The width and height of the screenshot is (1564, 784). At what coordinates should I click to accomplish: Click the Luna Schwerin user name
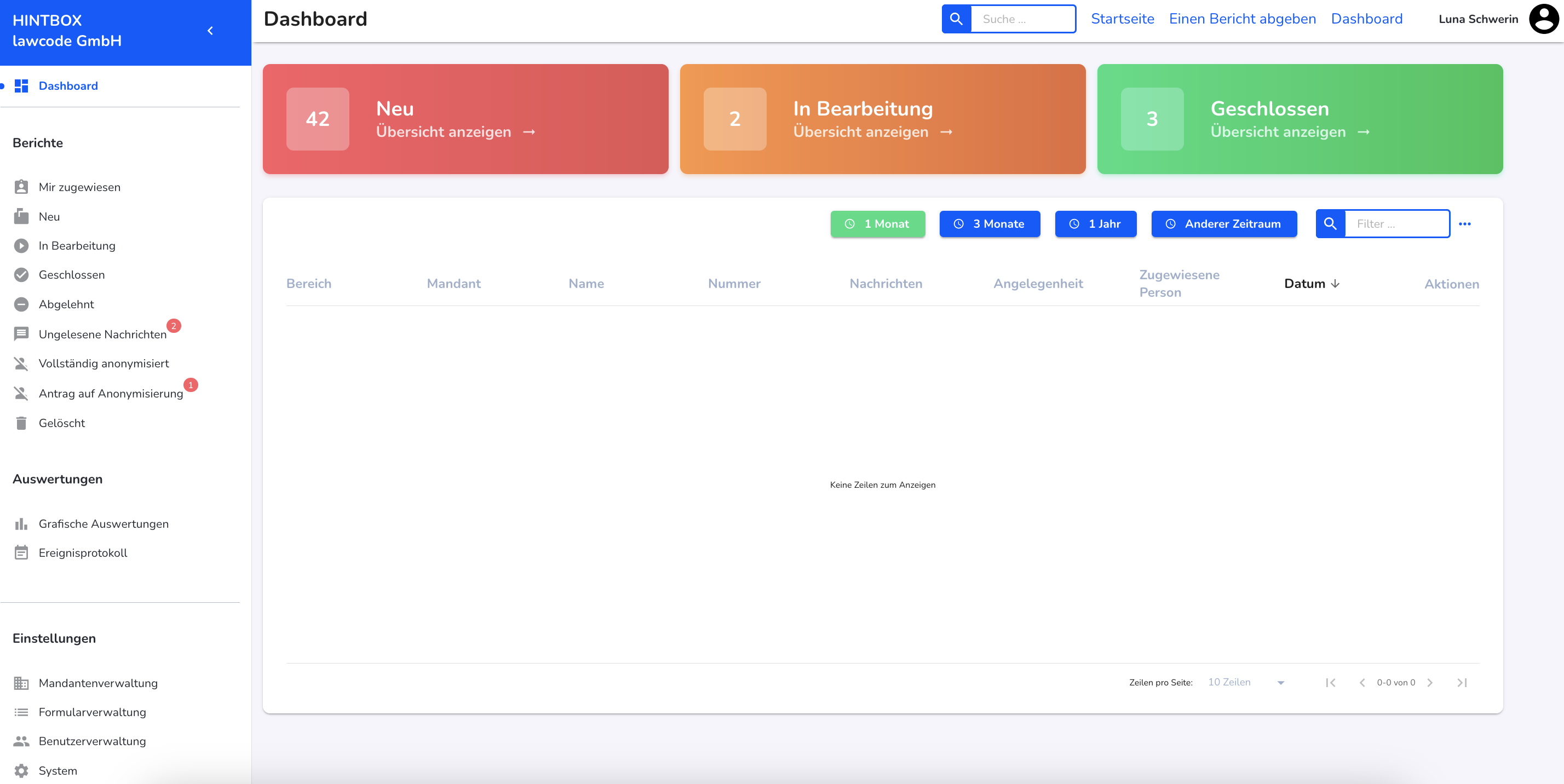(1478, 19)
